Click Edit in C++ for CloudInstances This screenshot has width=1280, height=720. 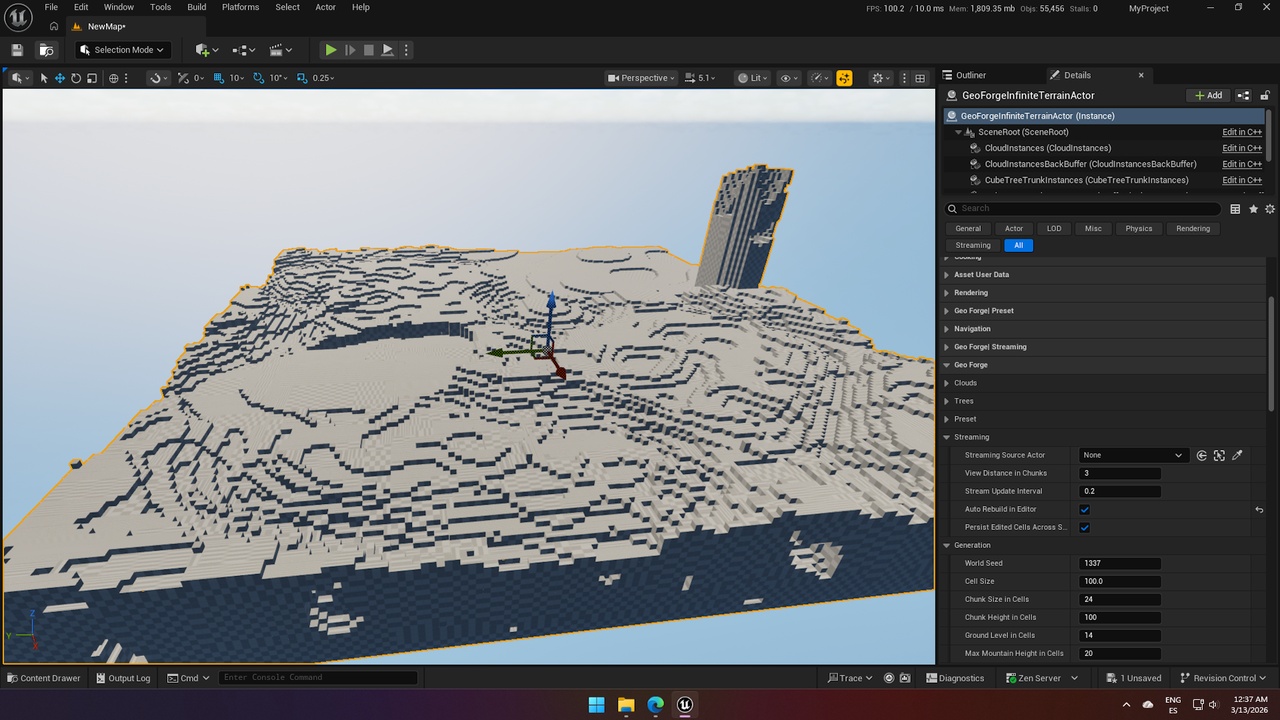click(1242, 148)
